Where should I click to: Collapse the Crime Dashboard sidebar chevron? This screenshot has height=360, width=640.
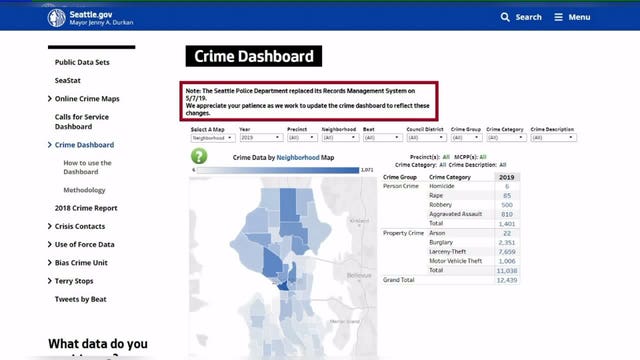50,144
